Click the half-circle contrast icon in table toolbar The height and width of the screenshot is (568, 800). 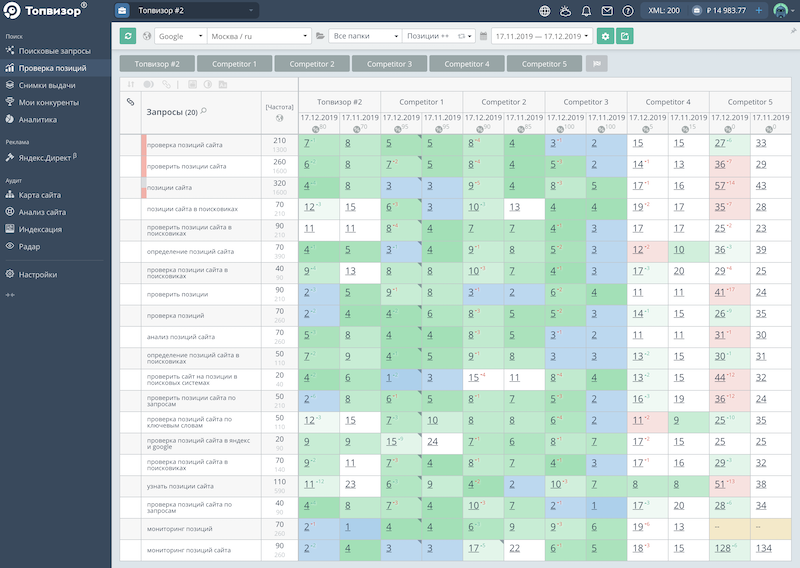(208, 84)
